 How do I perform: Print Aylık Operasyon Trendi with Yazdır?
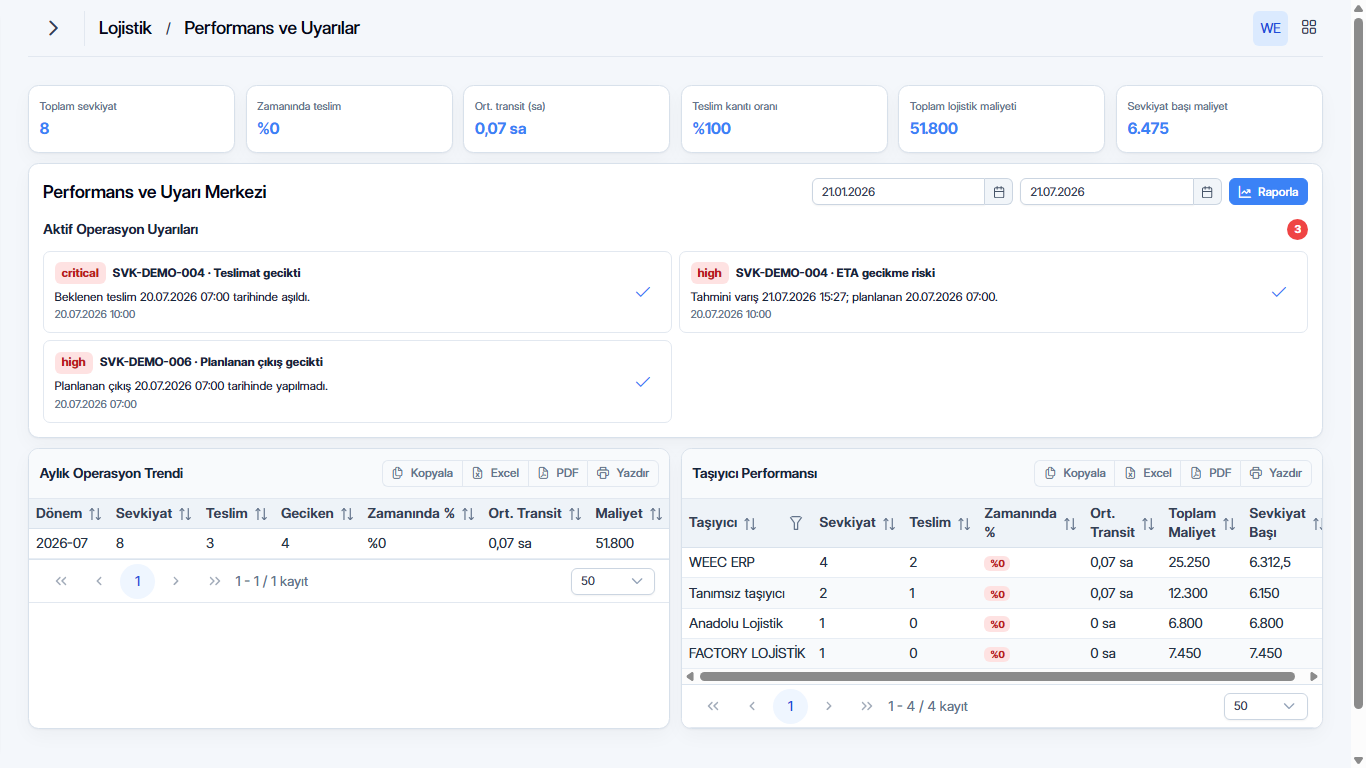coord(623,473)
